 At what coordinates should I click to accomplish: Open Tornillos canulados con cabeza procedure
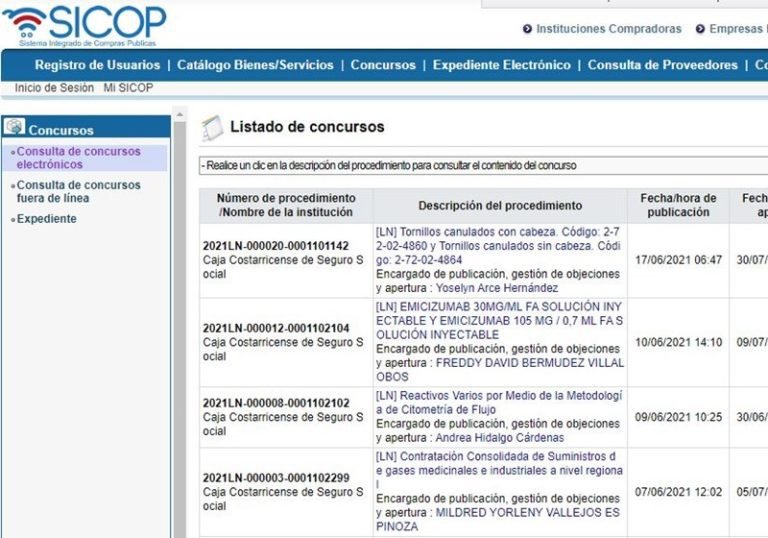(498, 246)
